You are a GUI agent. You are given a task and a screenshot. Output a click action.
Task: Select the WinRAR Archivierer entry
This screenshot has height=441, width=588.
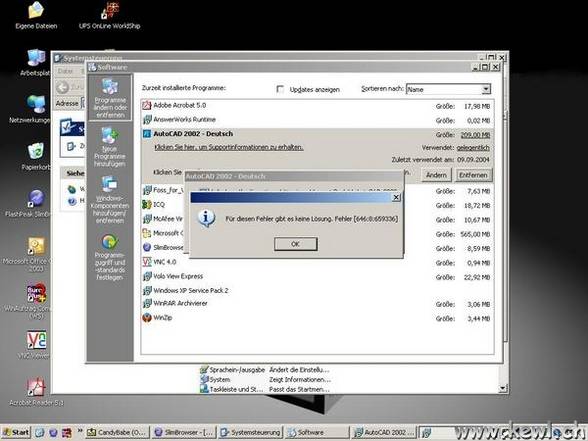pyautogui.click(x=317, y=303)
